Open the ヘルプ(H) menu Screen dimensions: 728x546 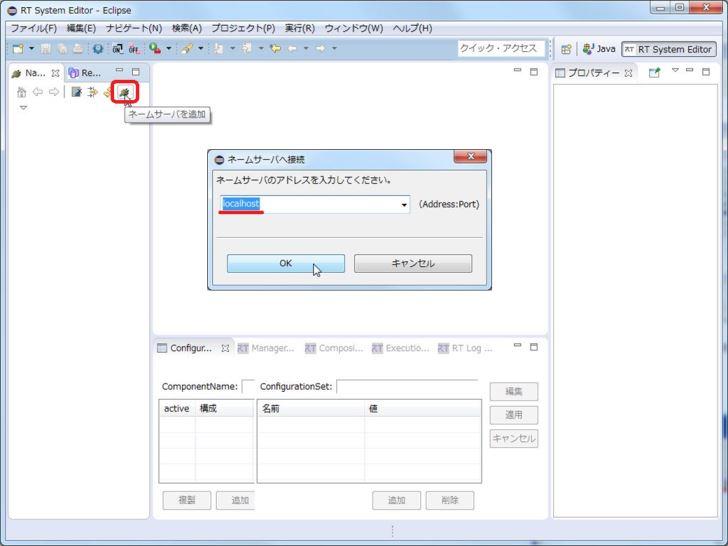412,28
